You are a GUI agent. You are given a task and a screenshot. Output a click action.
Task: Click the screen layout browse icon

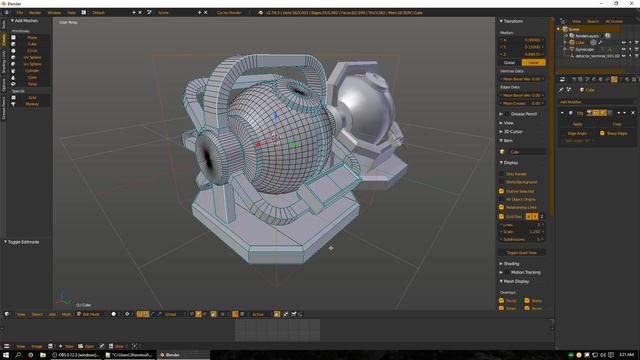tap(84, 13)
